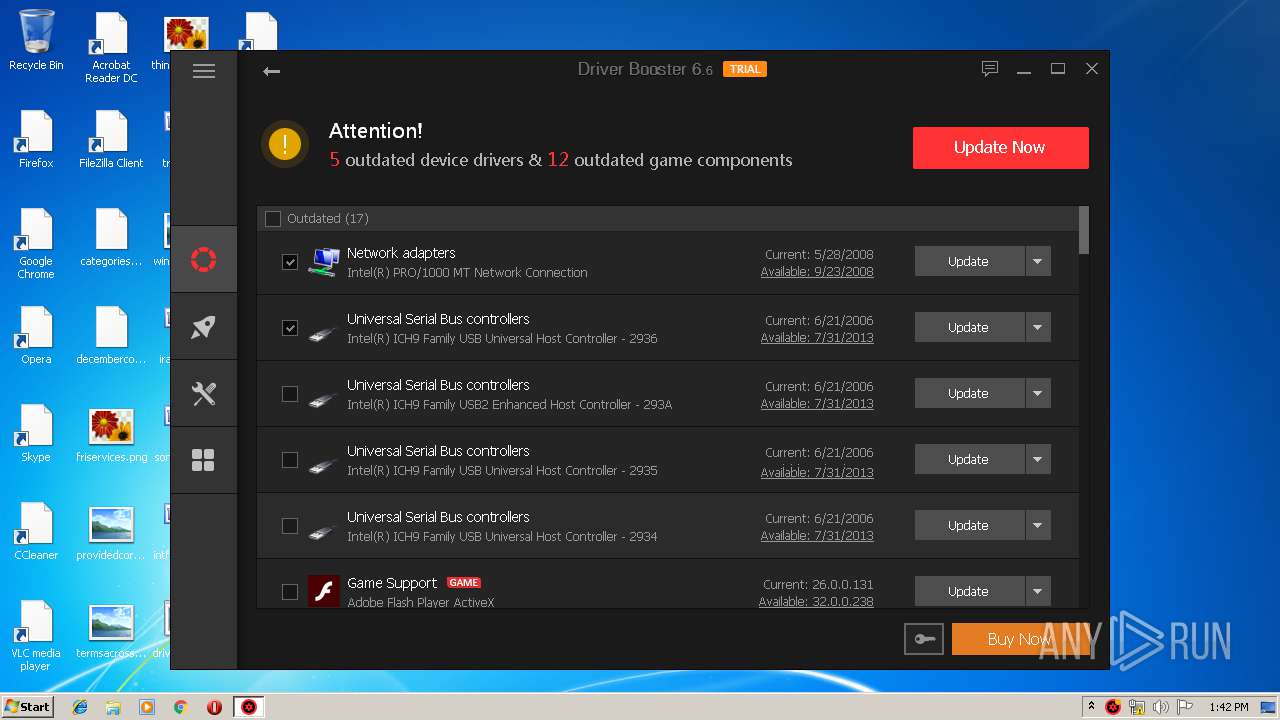Viewport: 1280px width, 720px height.
Task: Click the taskbar clock showing 1:42 PM
Action: point(1228,707)
